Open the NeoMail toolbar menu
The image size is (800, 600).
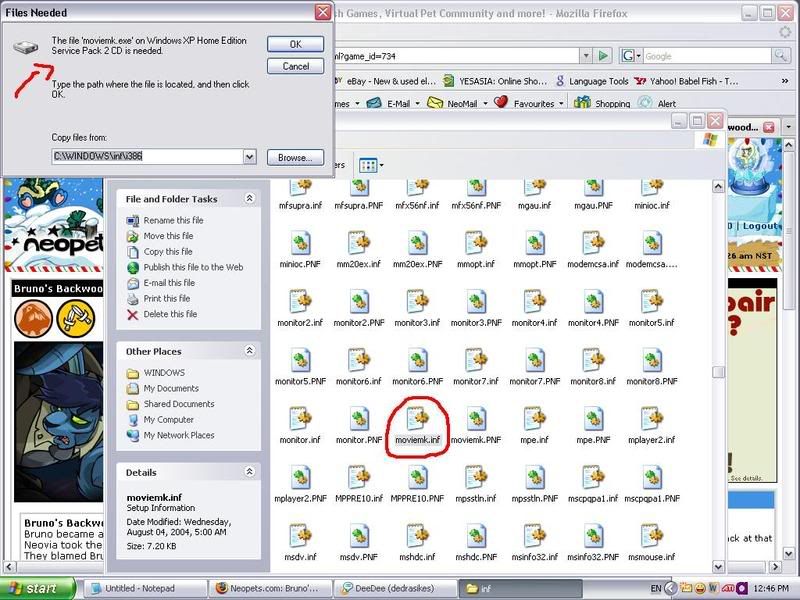click(457, 104)
